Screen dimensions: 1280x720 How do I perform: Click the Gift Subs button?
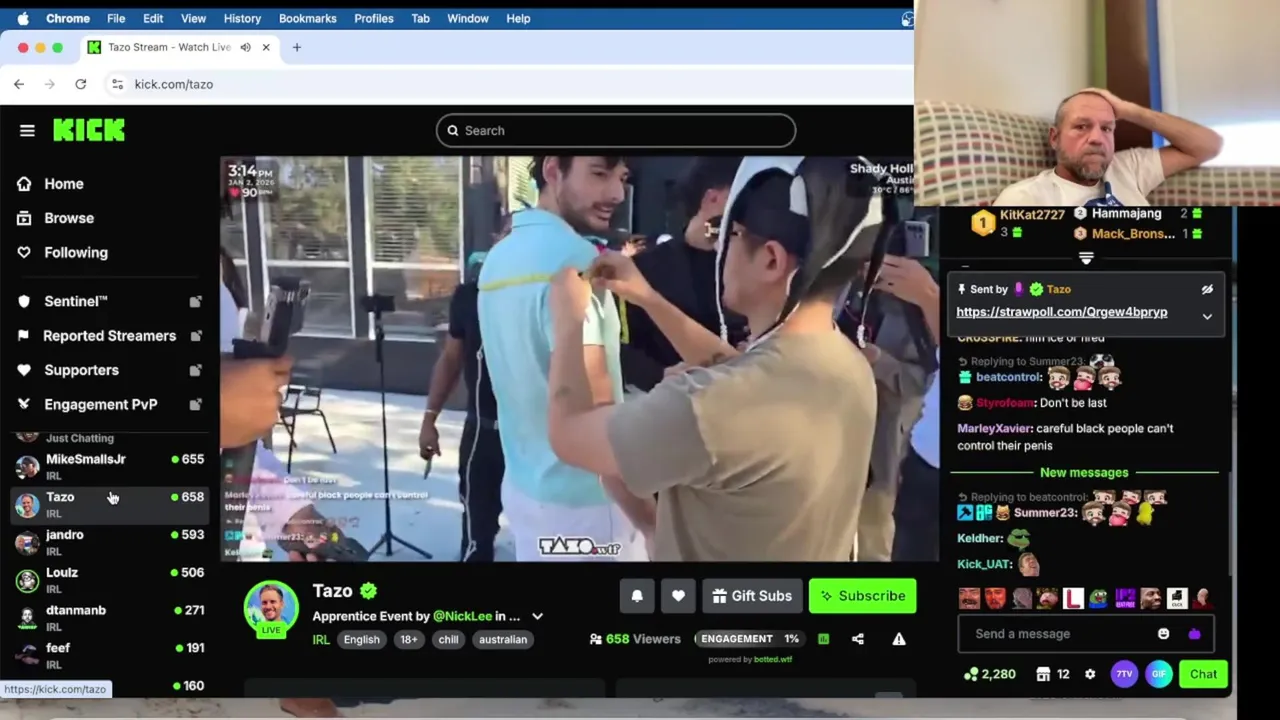click(x=751, y=596)
